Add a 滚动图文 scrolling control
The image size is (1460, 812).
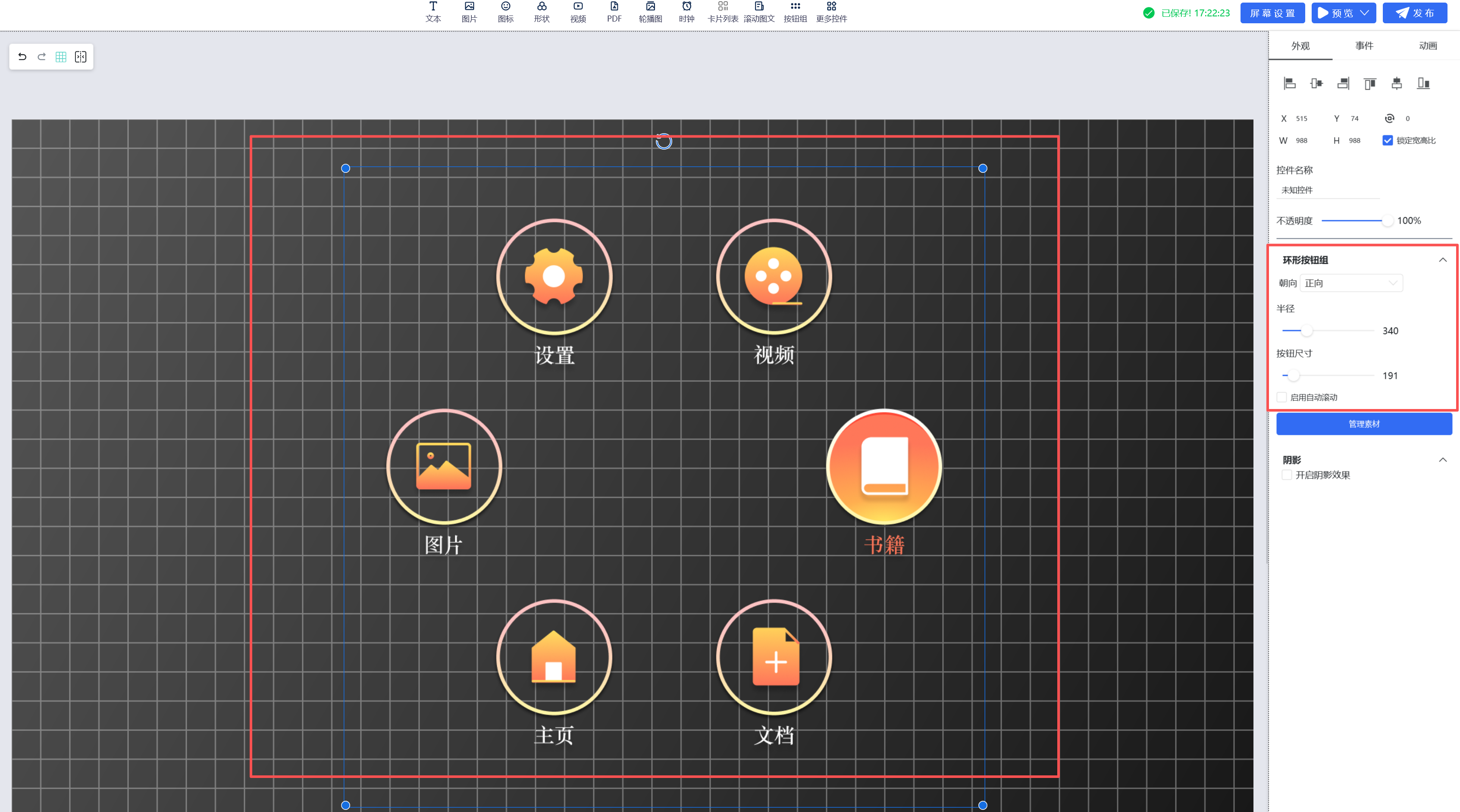click(759, 12)
